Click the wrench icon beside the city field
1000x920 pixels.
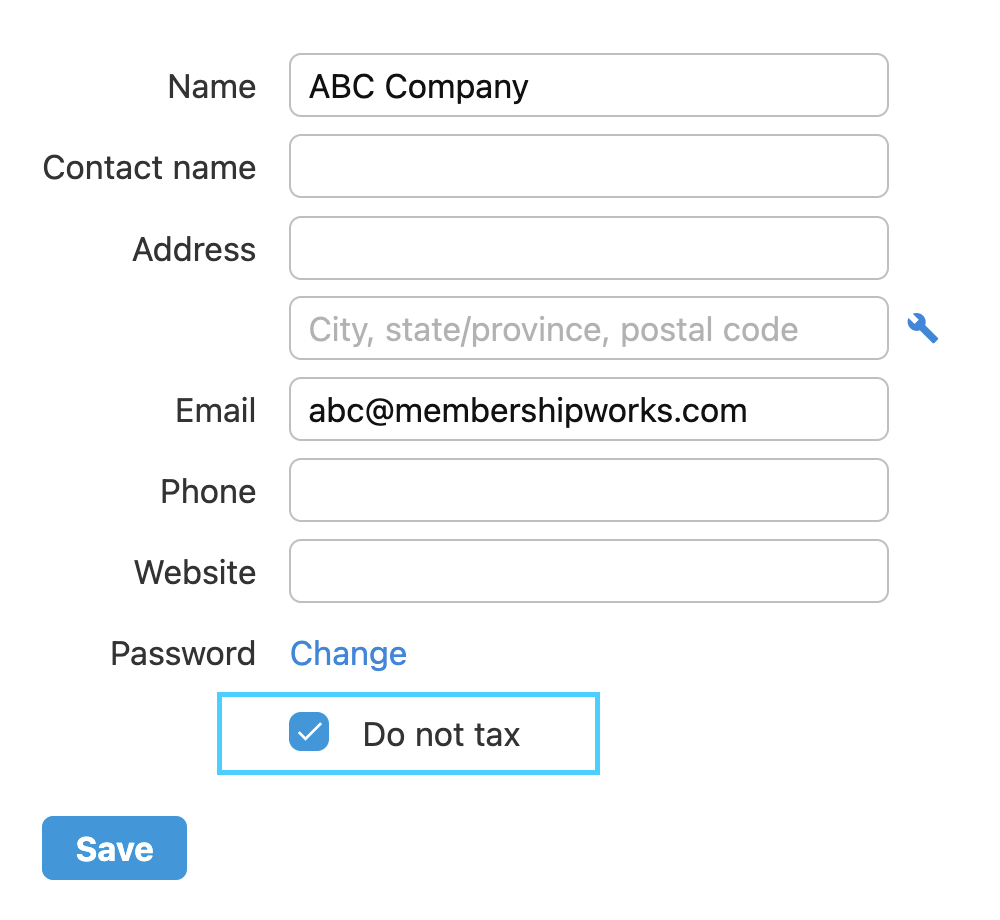tap(922, 328)
